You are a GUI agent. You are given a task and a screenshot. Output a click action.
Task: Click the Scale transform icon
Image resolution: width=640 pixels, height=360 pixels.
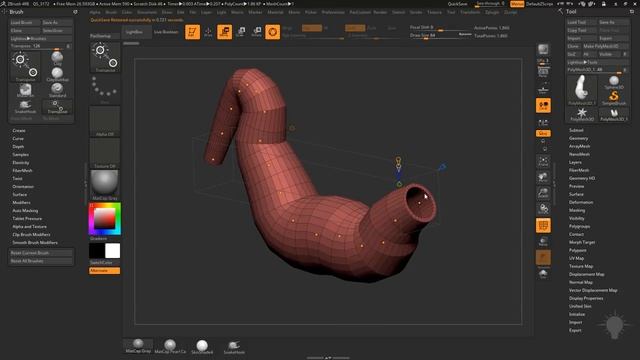pyautogui.click(x=241, y=32)
